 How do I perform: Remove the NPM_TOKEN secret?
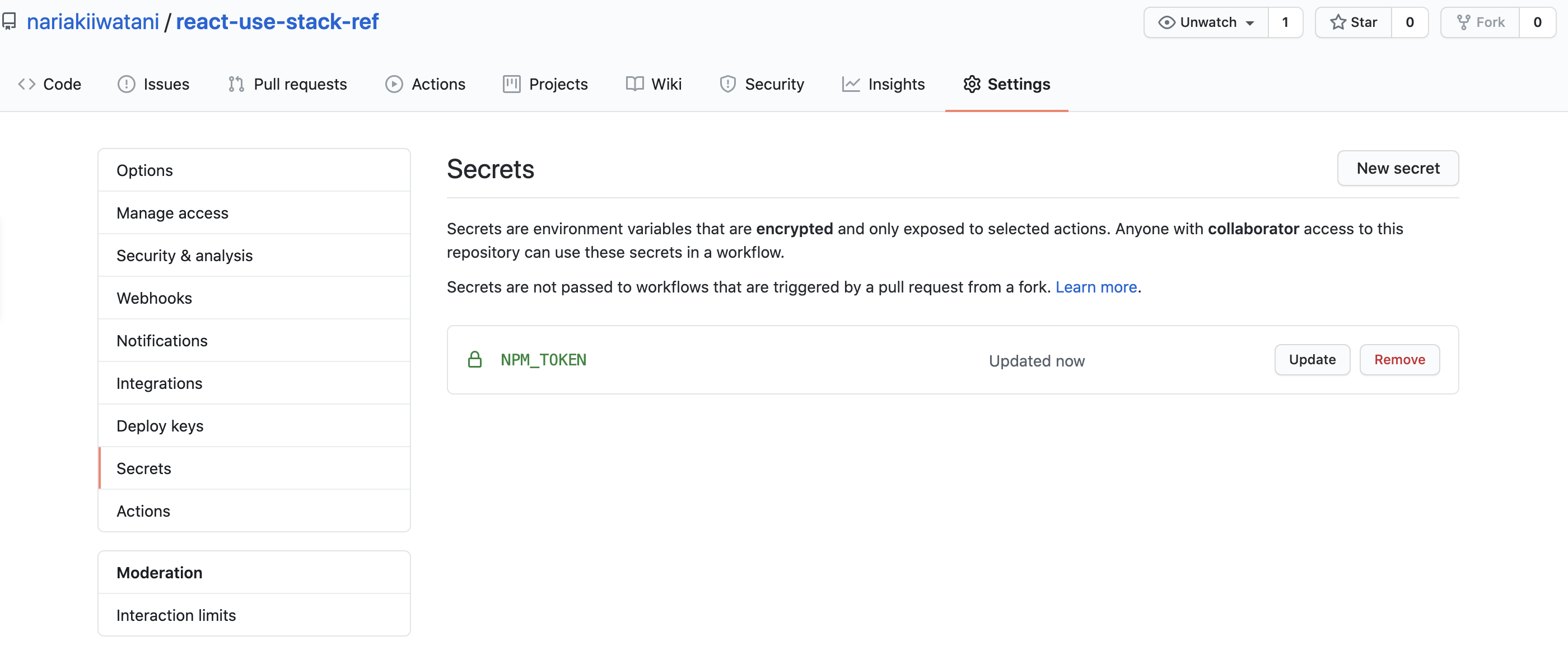1399,360
